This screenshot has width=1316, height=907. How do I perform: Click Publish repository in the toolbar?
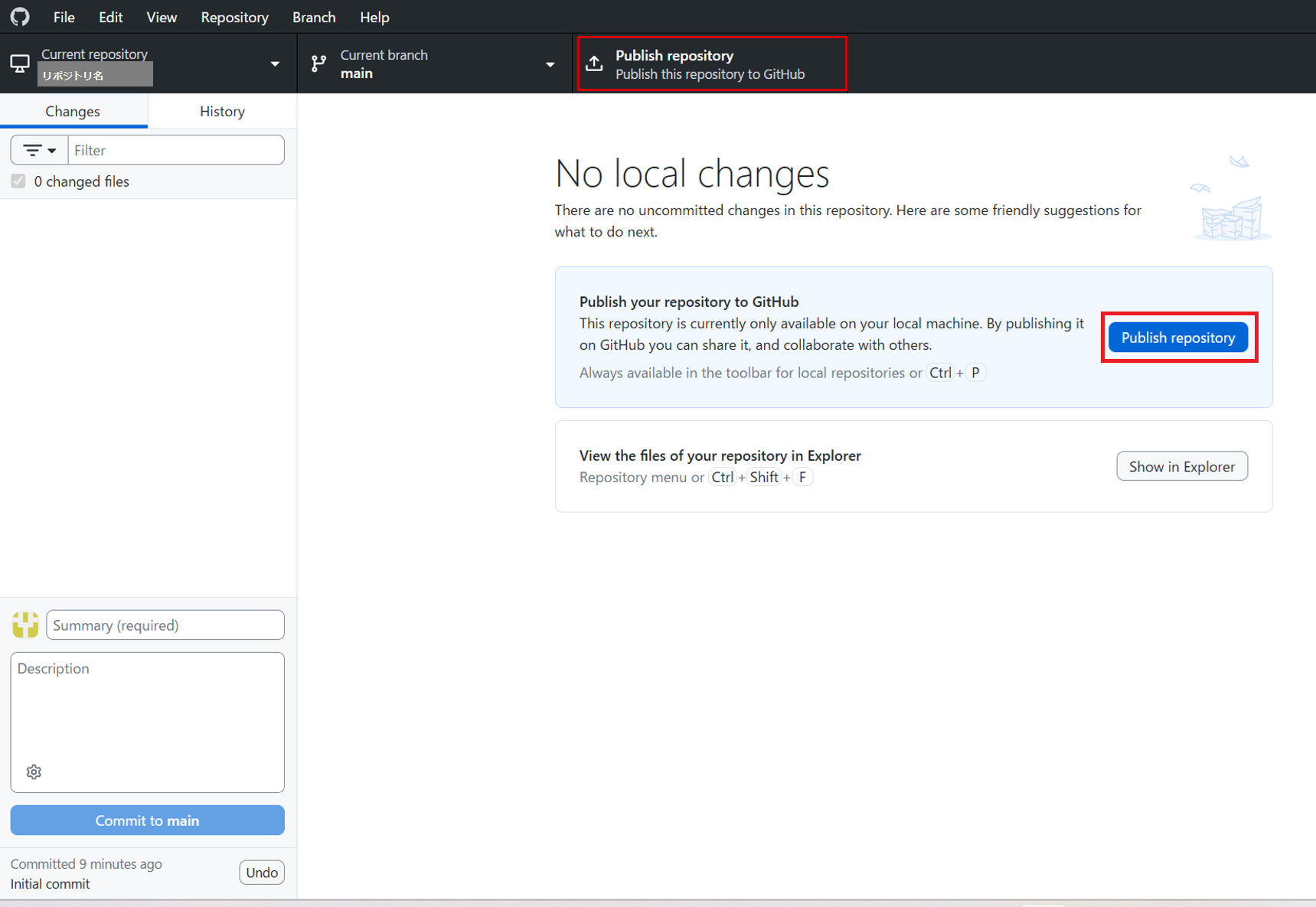pyautogui.click(x=711, y=64)
